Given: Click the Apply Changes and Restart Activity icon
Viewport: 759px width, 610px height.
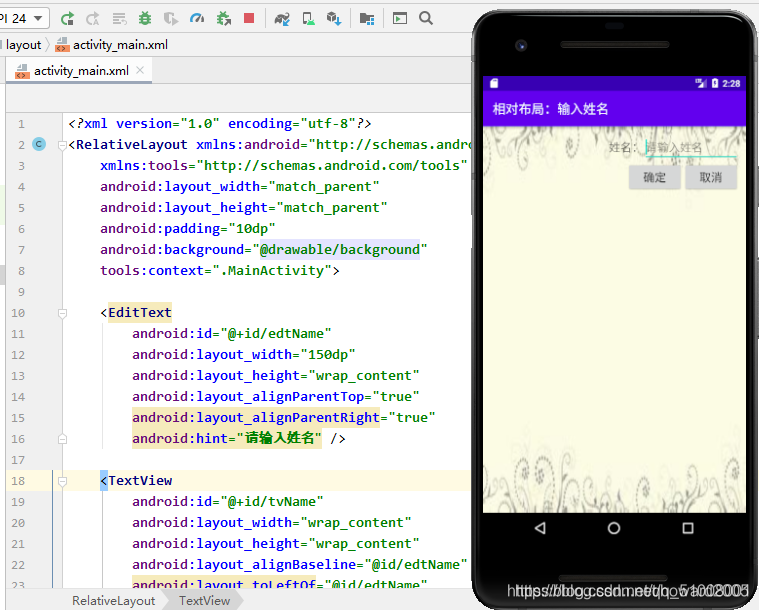Looking at the screenshot, I should [92, 19].
